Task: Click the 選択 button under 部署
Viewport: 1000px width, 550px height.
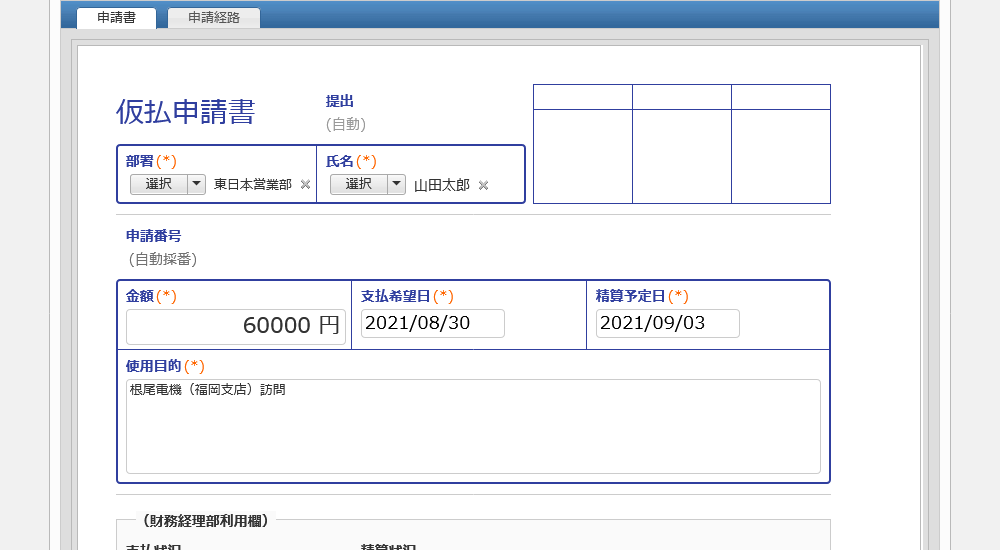Action: point(158,184)
